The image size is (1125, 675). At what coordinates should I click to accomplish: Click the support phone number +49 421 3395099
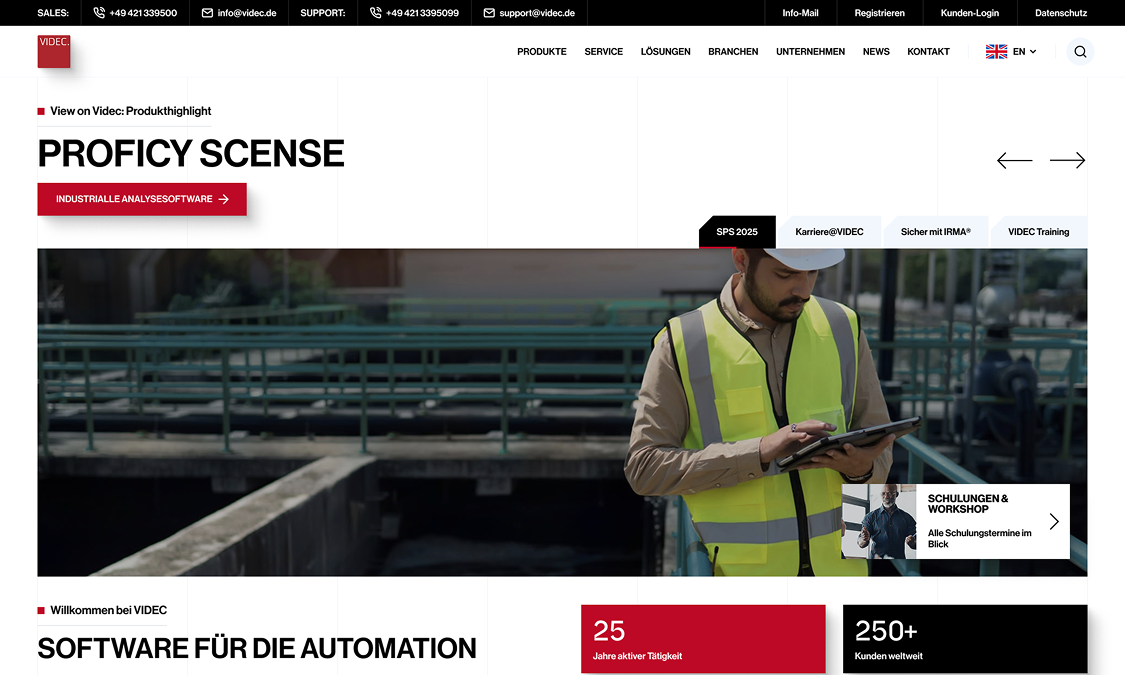(414, 13)
